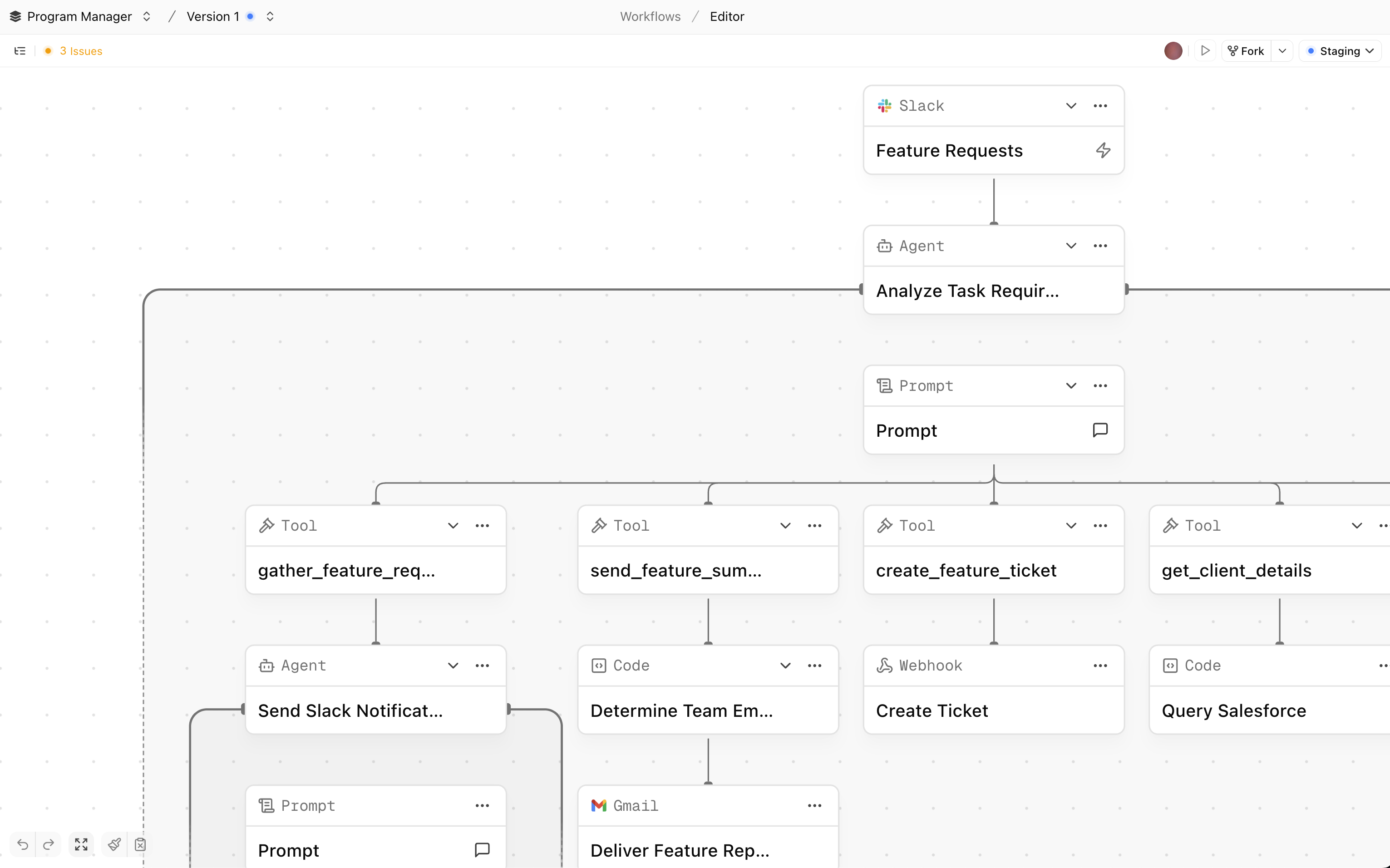The image size is (1390, 868).
Task: Open more options on Webhook node
Action: (x=1099, y=666)
